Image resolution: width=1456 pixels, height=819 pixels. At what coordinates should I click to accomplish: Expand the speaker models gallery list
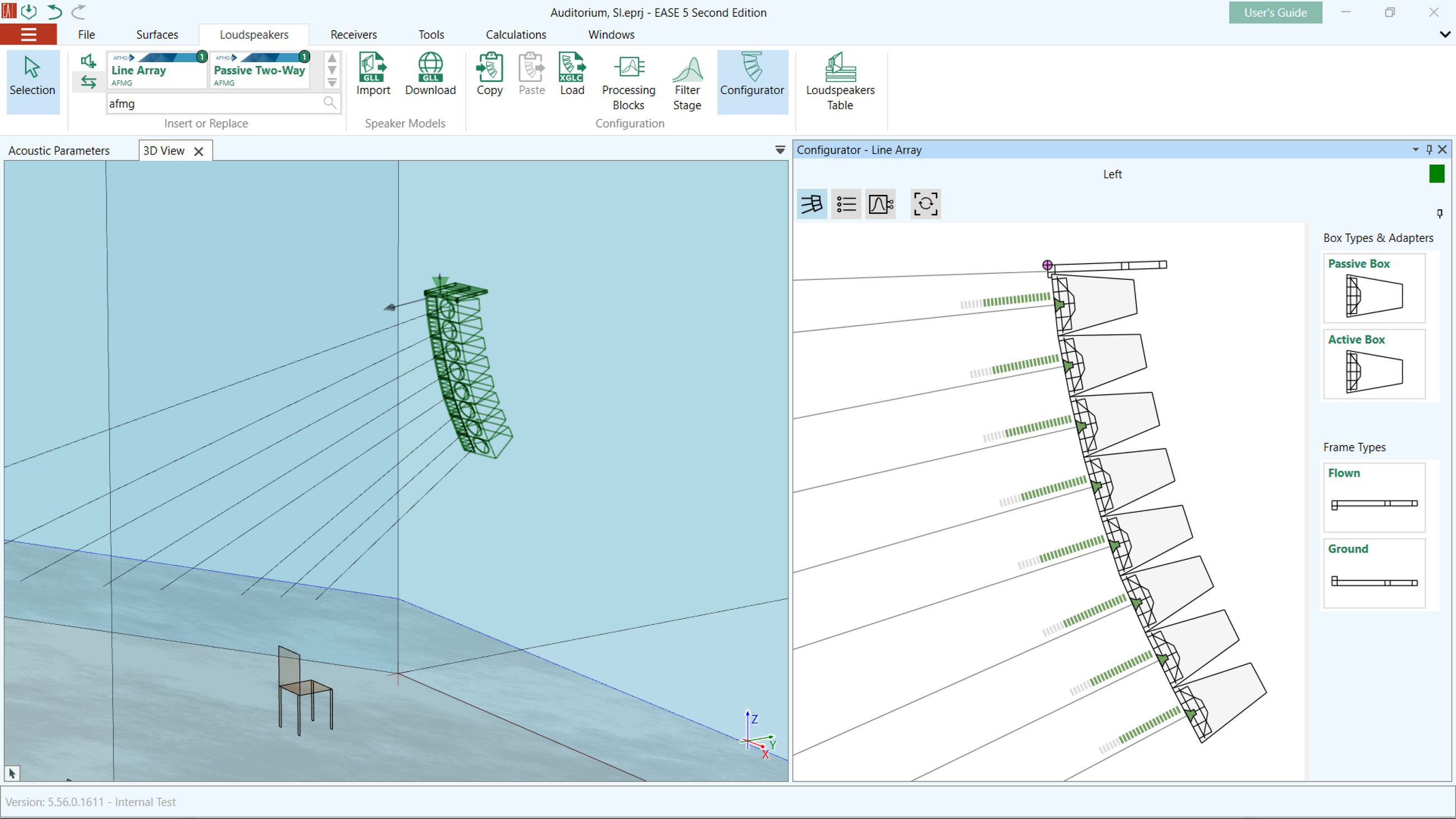click(x=332, y=83)
